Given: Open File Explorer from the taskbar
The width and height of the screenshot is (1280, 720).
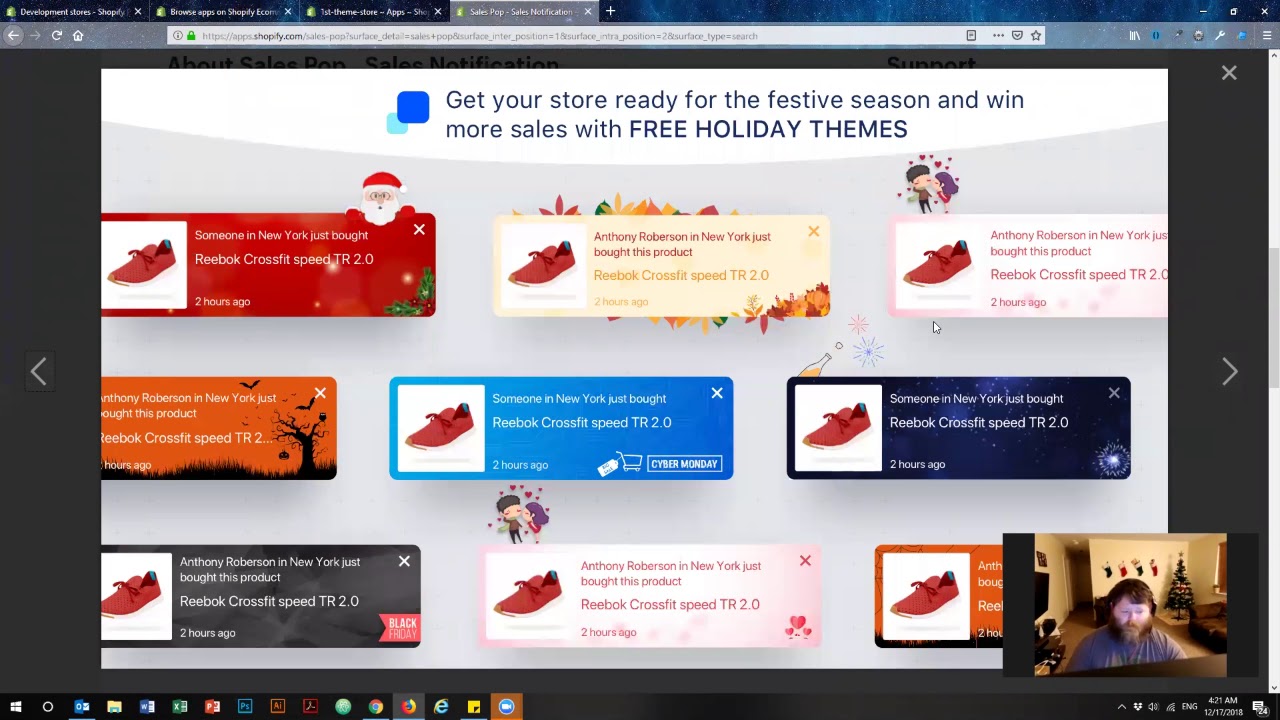Looking at the screenshot, I should coord(114,707).
